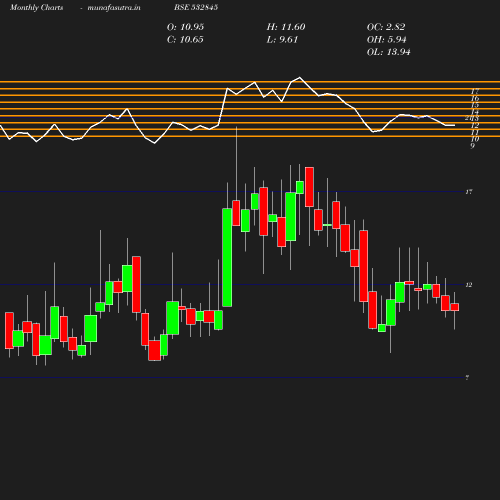The height and width of the screenshot is (500, 500).
Task: Select the 'C: 10.65' close value
Action: (185, 40)
